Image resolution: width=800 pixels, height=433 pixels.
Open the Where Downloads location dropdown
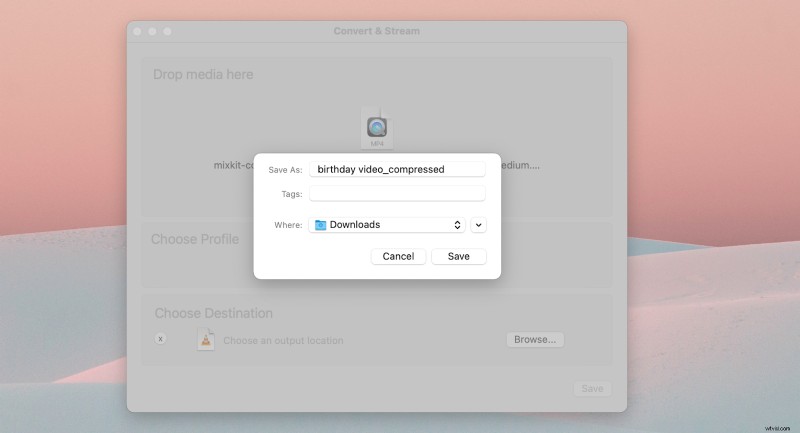pos(387,225)
